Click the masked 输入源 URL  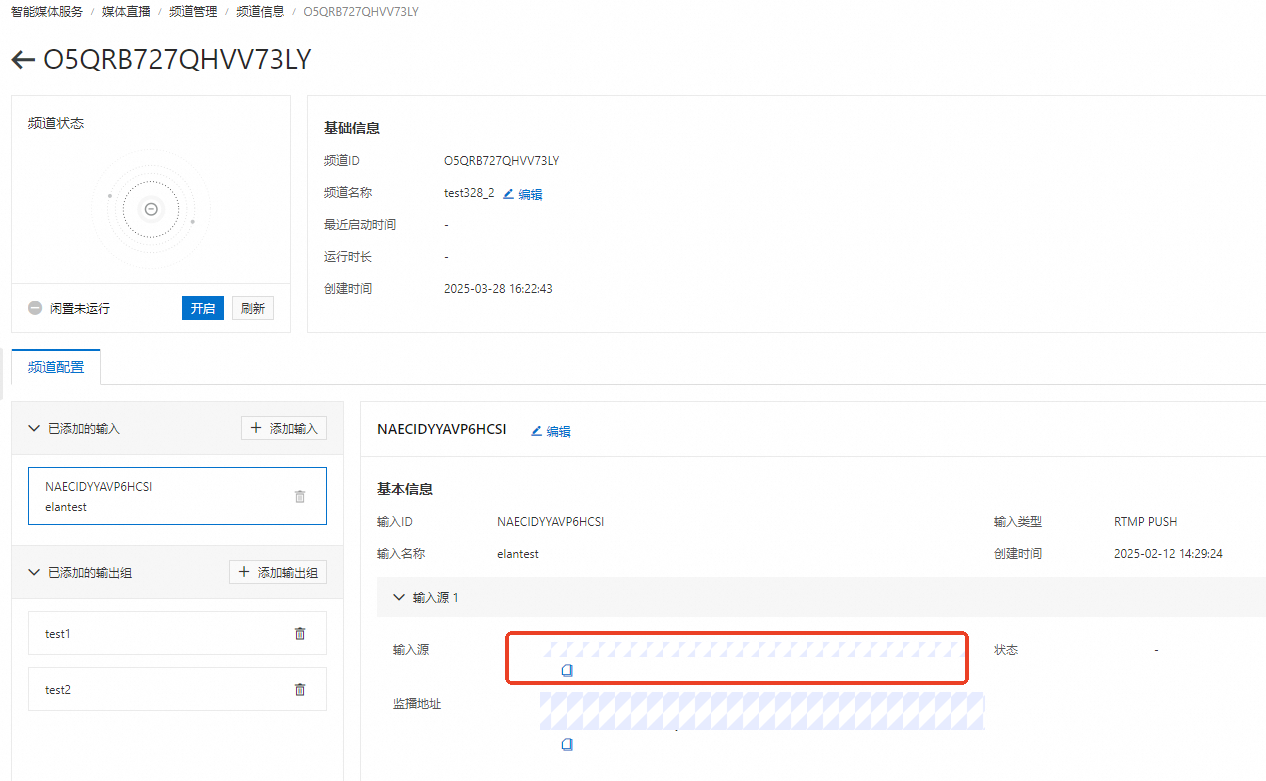tap(752, 649)
